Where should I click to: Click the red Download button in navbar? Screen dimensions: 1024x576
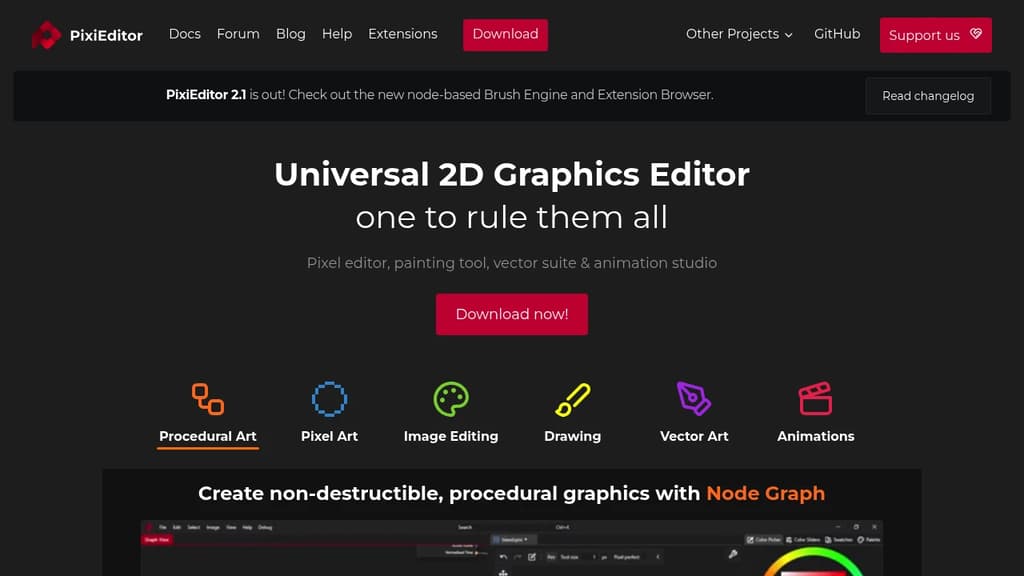505,35
